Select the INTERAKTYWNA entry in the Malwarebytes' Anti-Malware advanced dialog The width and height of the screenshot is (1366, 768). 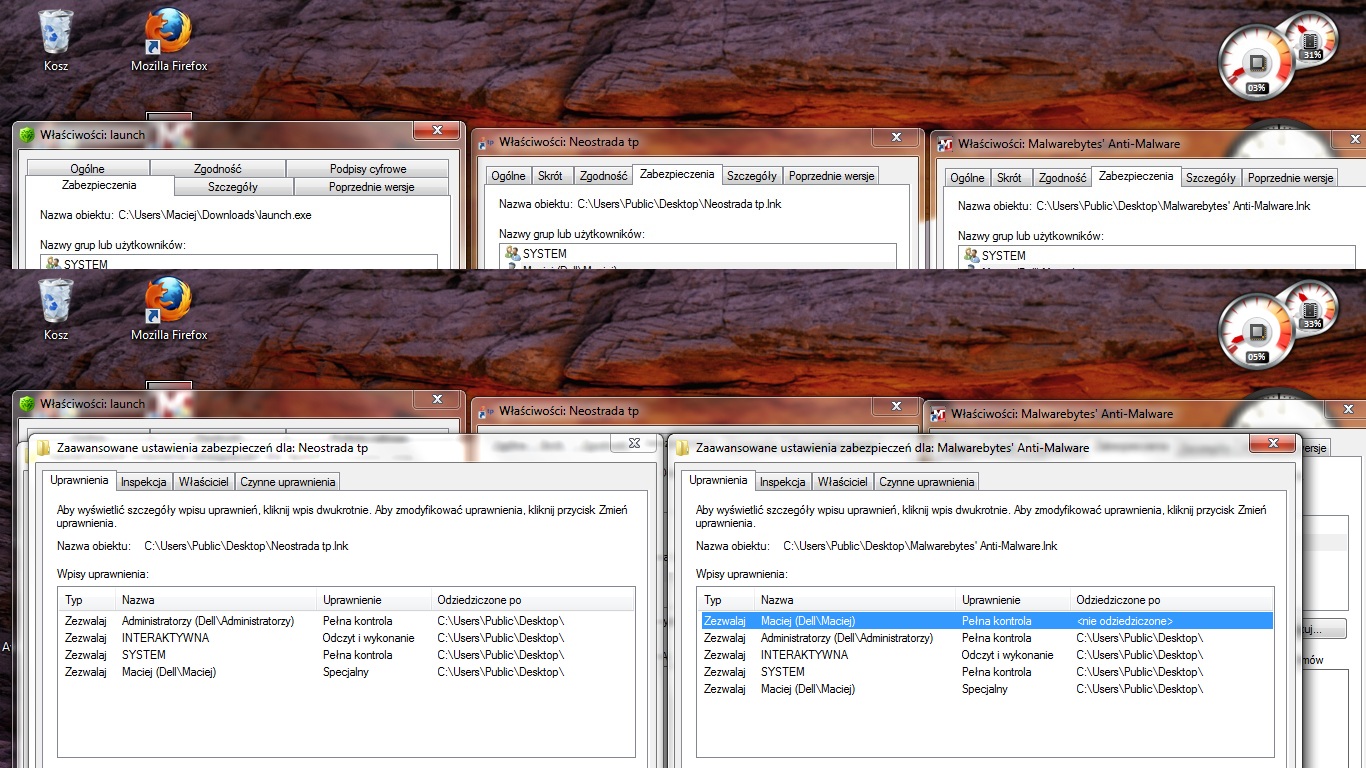coord(985,655)
